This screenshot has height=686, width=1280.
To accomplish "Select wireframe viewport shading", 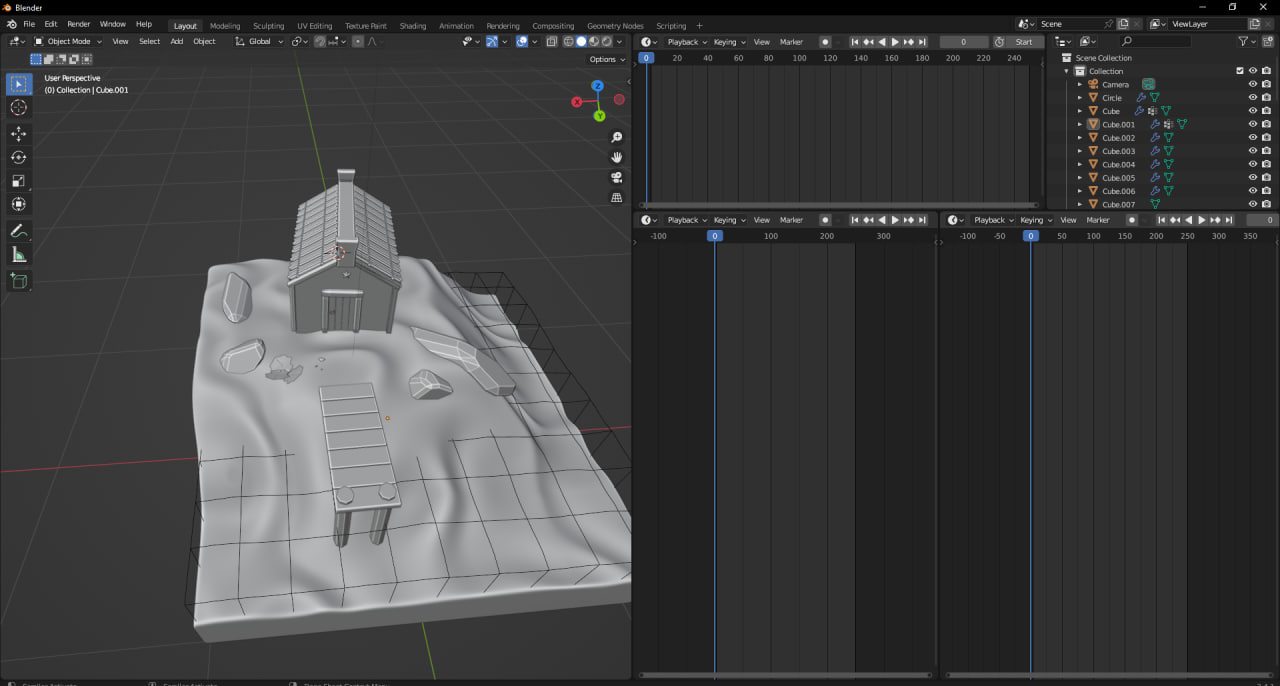I will tap(569, 41).
